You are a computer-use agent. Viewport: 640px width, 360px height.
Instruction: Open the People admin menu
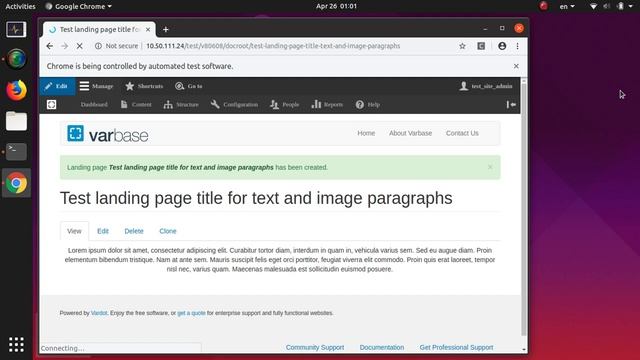coord(285,104)
